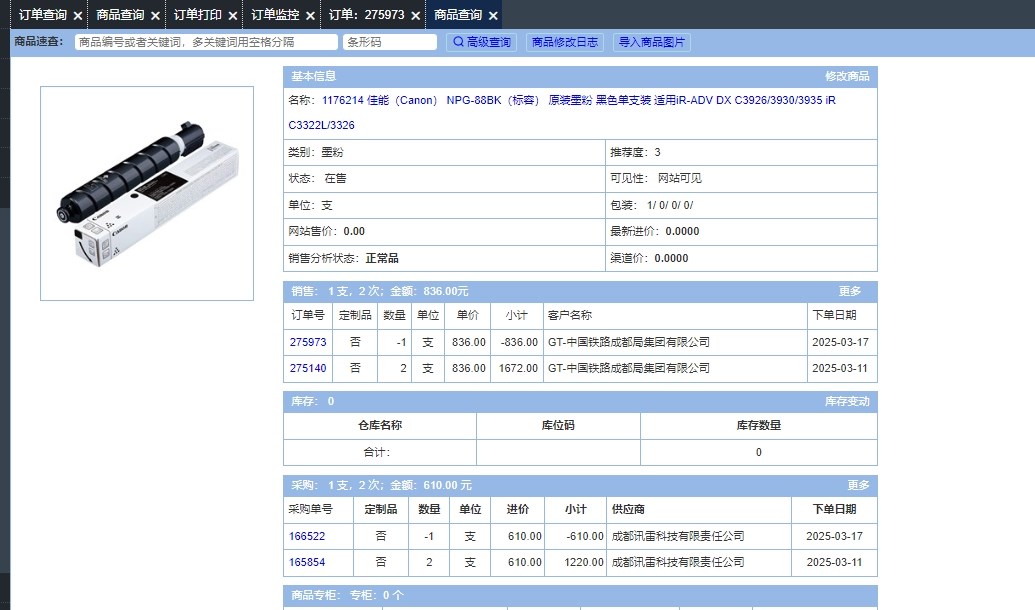Open sales order 275973

tap(308, 342)
